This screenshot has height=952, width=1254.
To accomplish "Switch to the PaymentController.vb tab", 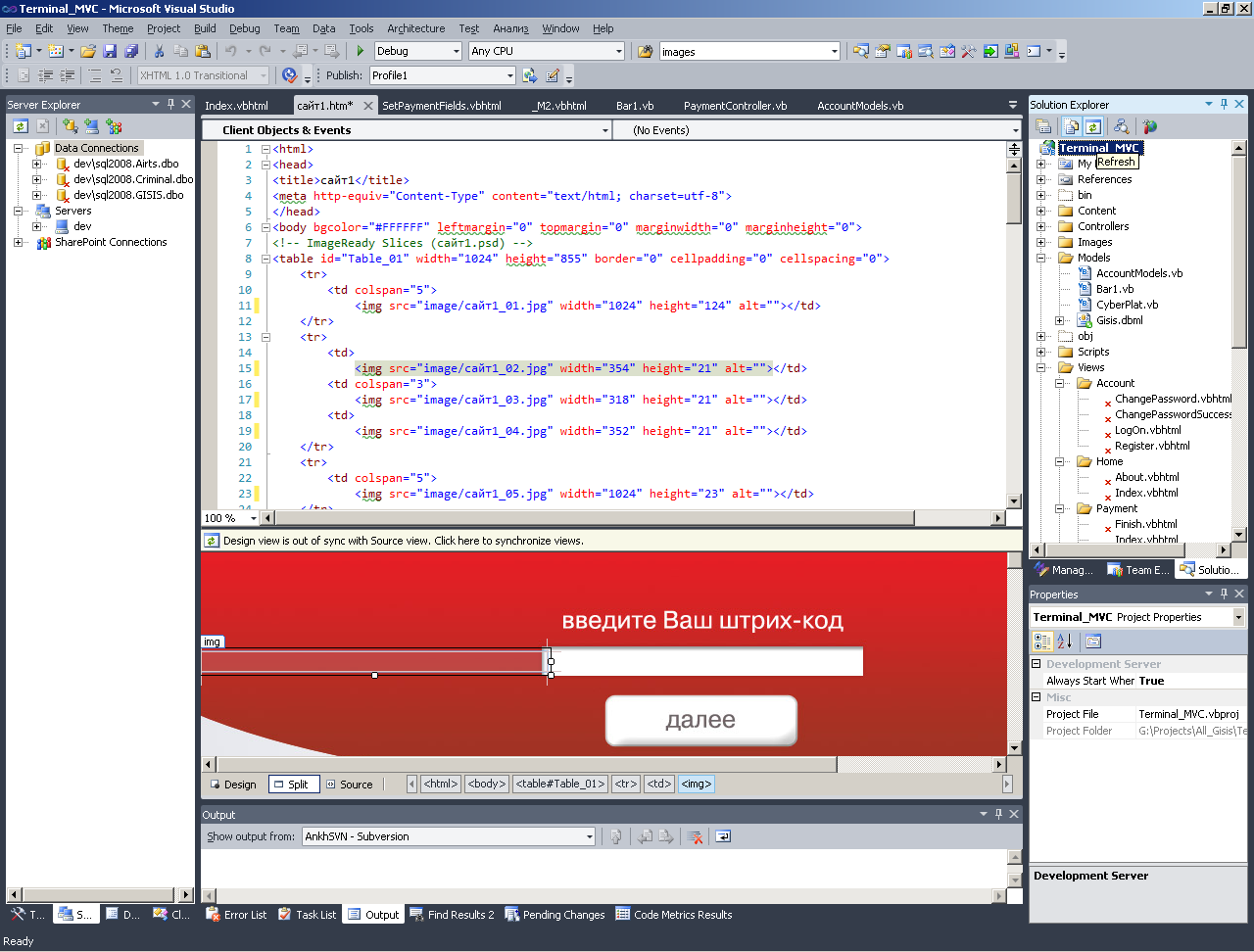I will click(x=735, y=105).
